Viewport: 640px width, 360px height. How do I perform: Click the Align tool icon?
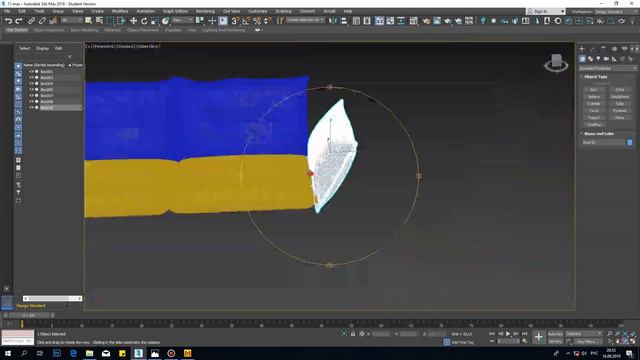pos(344,21)
